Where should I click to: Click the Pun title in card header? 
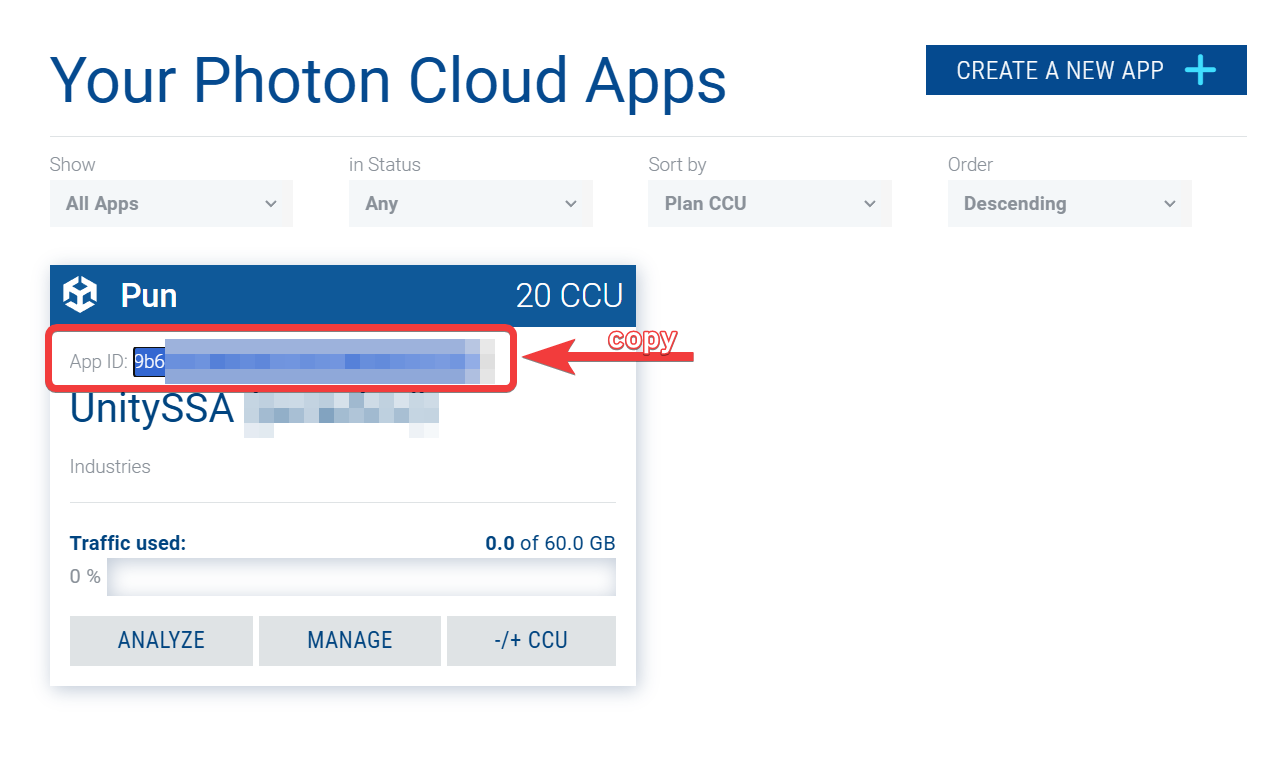[149, 295]
